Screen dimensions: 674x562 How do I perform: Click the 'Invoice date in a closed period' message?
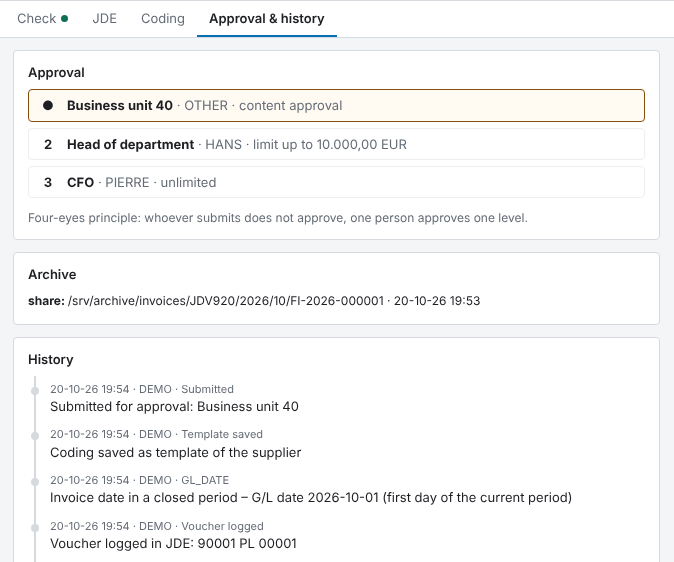click(x=311, y=498)
